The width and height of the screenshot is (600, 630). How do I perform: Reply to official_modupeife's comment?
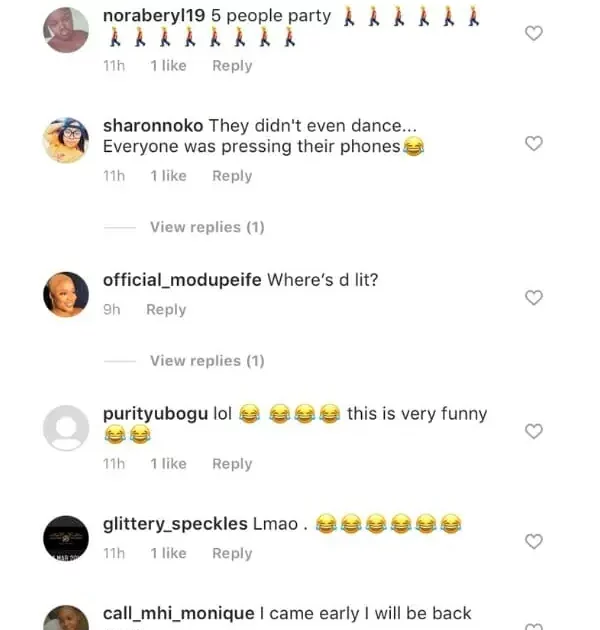coord(166,310)
